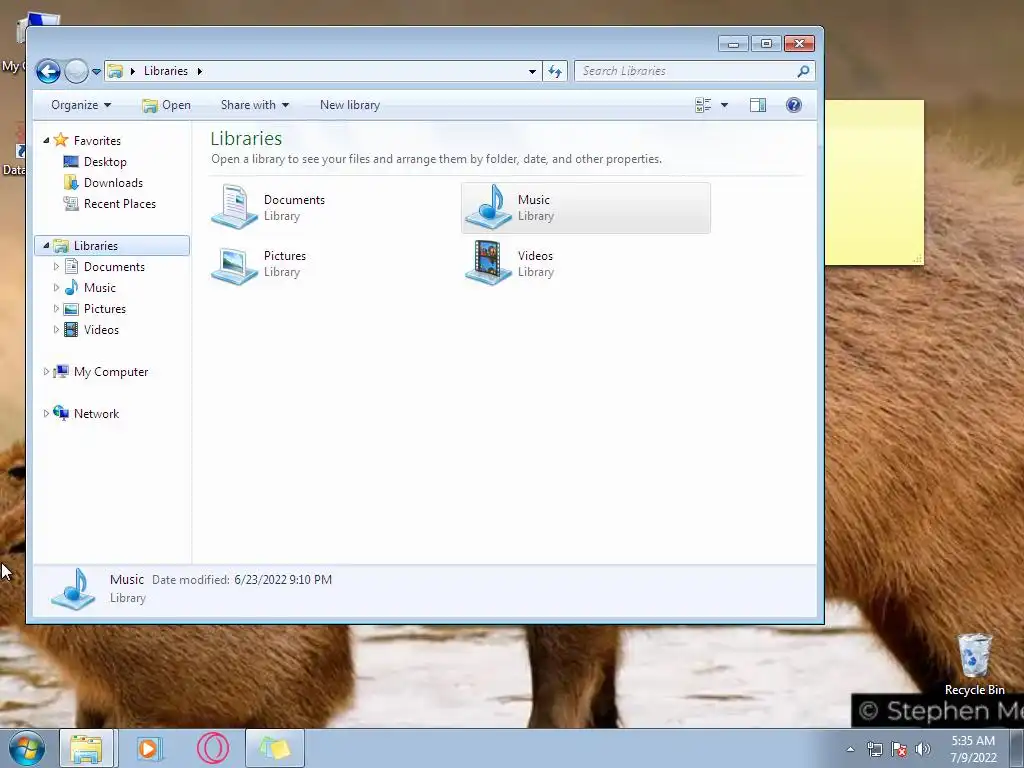The height and width of the screenshot is (768, 1024).
Task: Click the magnifier search icon
Action: point(803,71)
